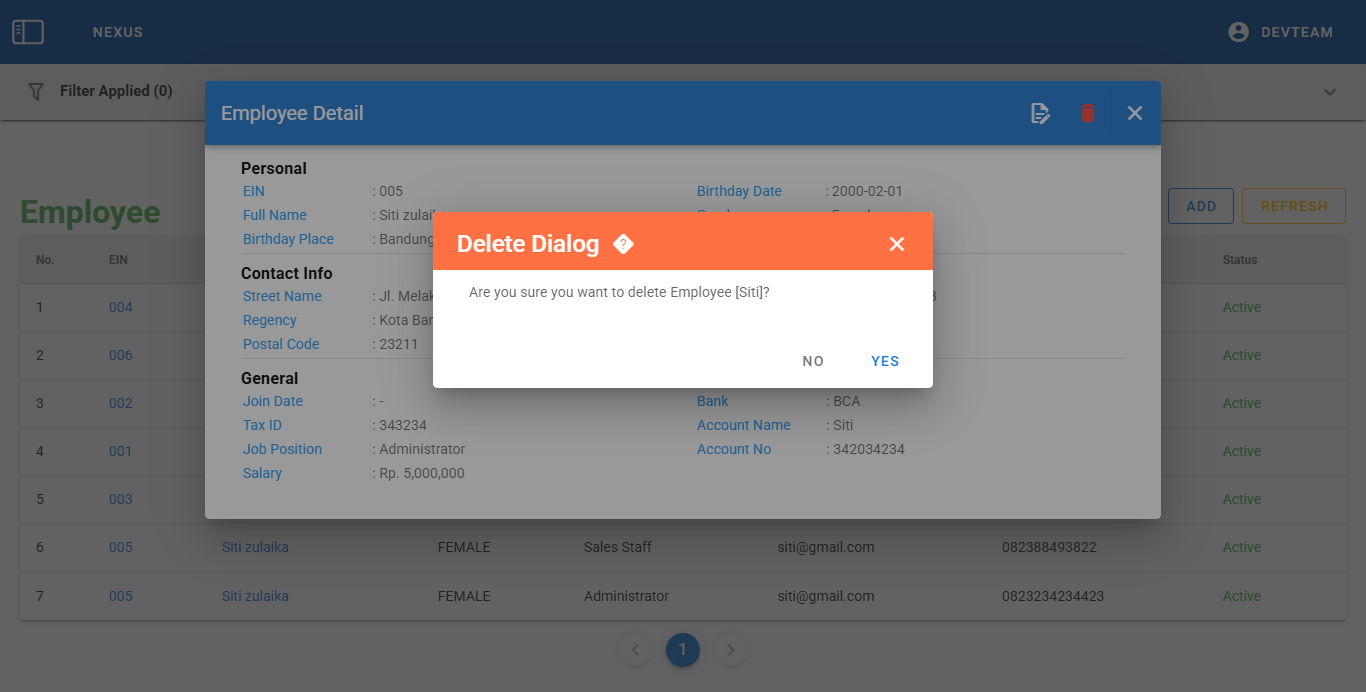The image size is (1366, 692).
Task: Click the REFRESH button
Action: (x=1294, y=206)
